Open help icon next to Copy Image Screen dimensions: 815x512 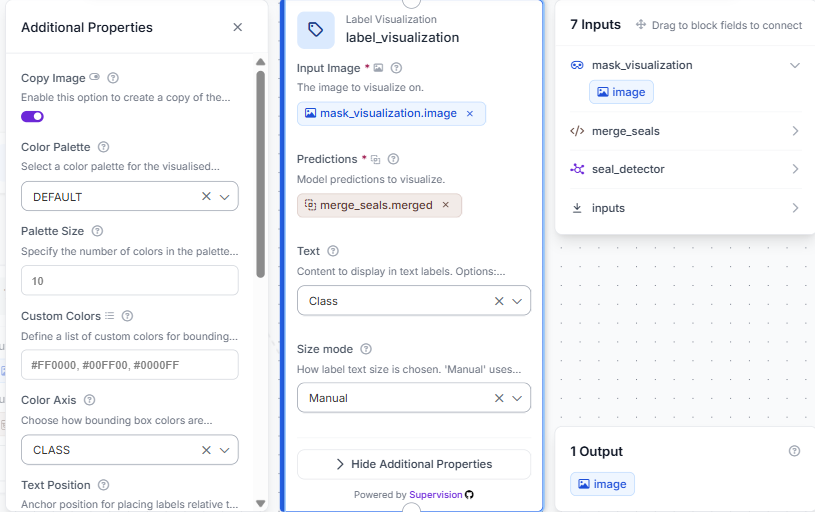tap(113, 78)
